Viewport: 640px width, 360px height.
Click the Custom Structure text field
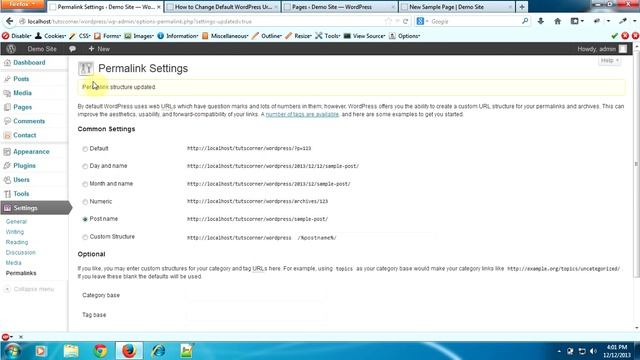click(366, 238)
